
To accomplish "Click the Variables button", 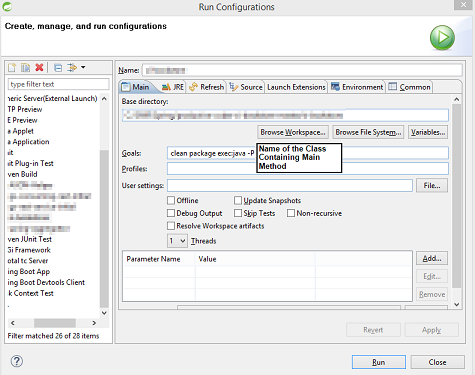I will pos(428,132).
